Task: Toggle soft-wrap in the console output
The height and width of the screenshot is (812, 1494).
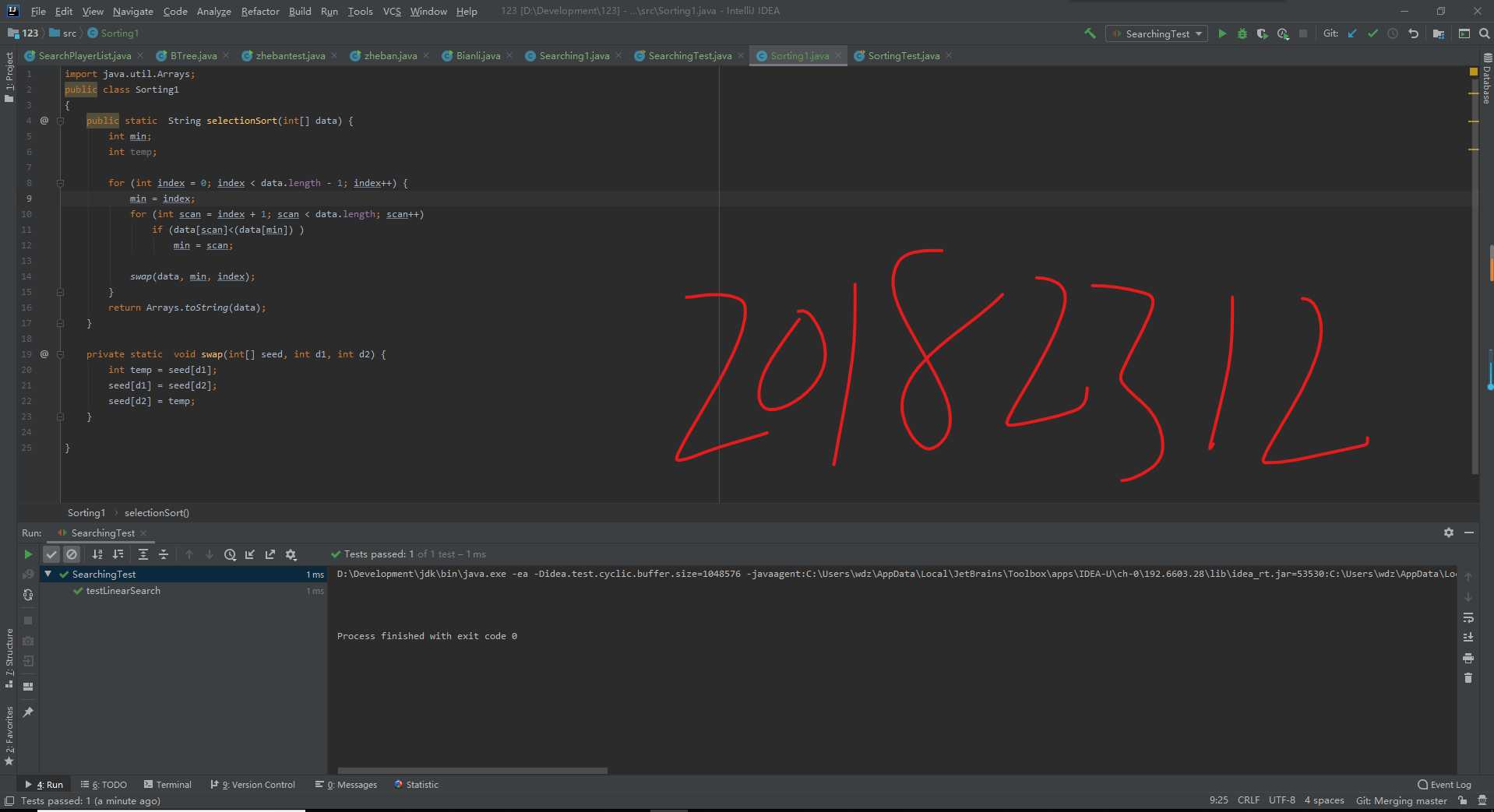Action: coord(1468,617)
